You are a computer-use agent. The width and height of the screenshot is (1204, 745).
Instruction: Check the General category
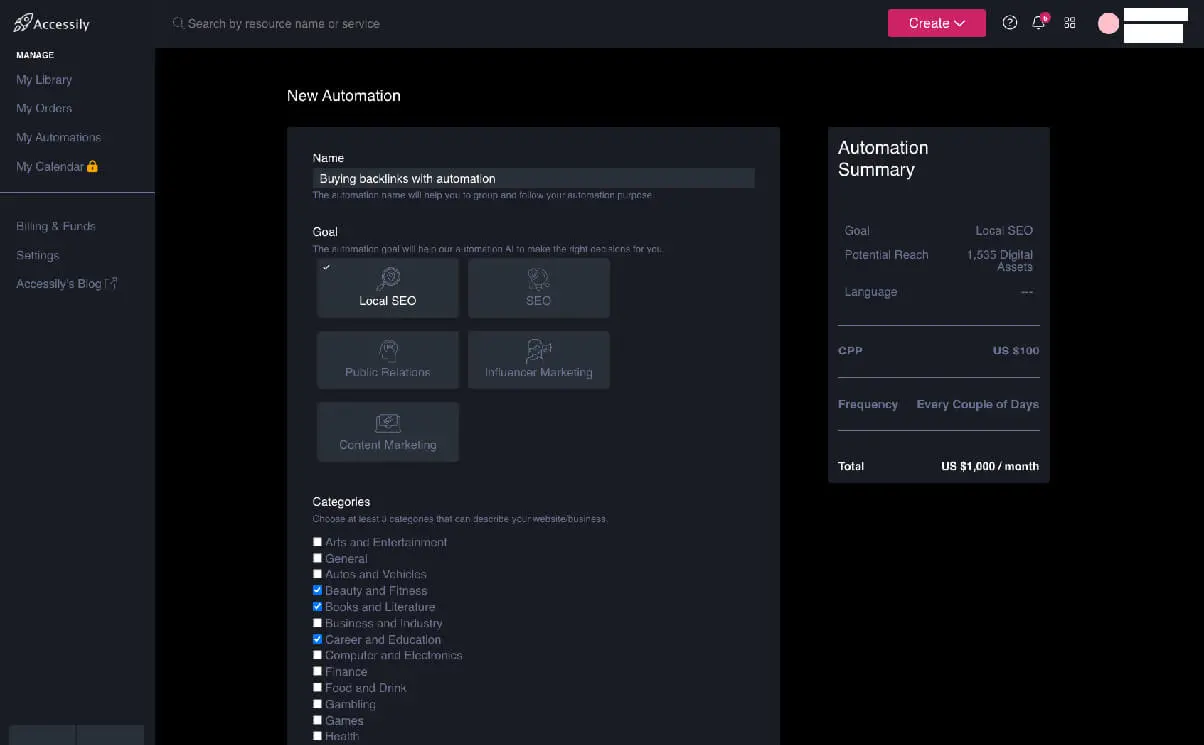click(318, 558)
